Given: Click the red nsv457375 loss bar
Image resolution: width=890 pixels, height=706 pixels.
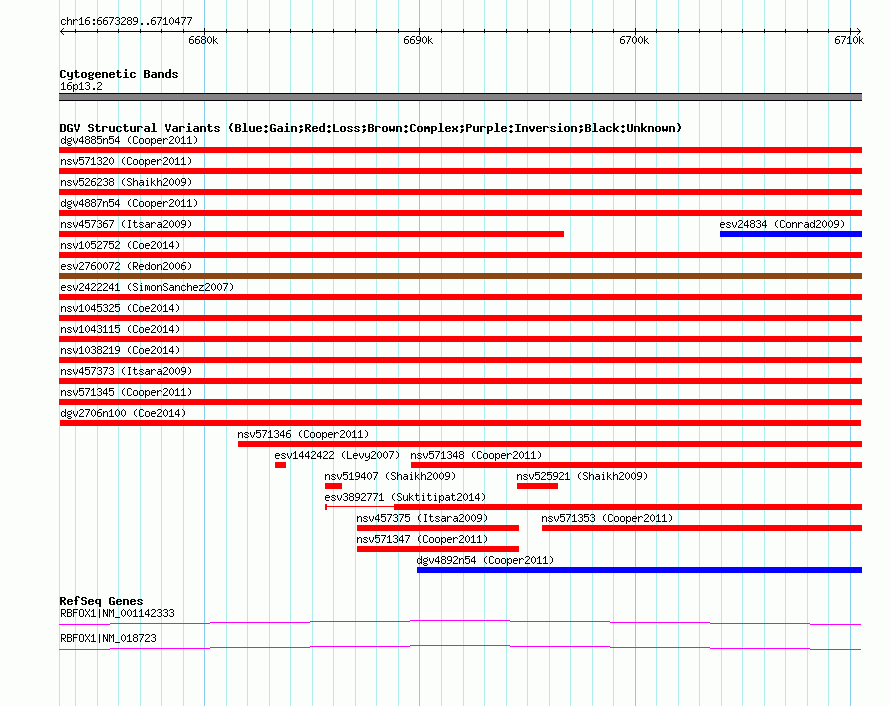Looking at the screenshot, I should click(x=438, y=528).
